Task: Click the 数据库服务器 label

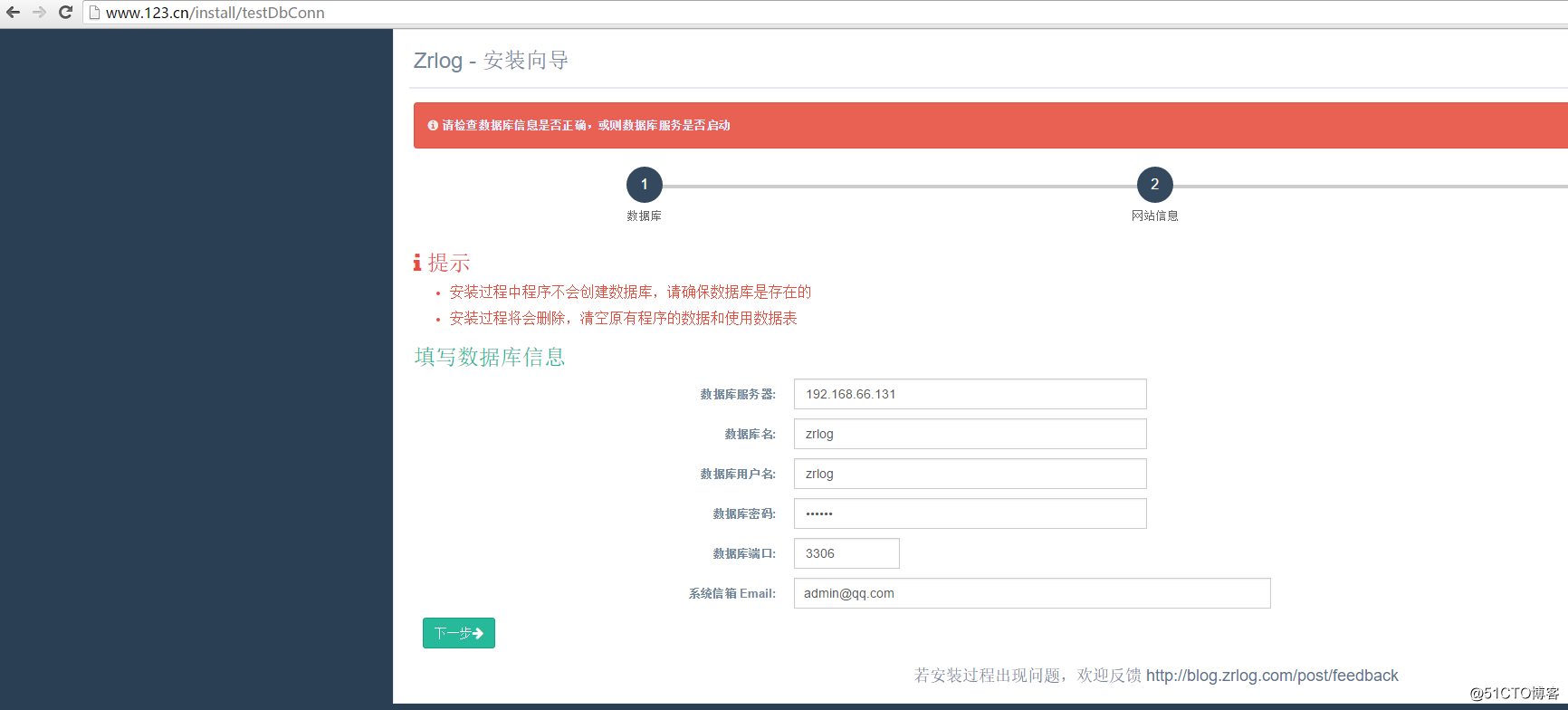Action: pos(738,394)
